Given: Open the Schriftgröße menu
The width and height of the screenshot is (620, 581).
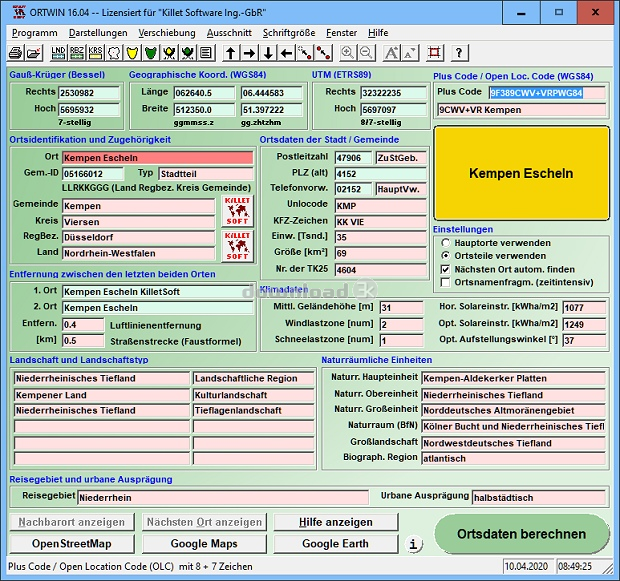Looking at the screenshot, I should pos(289,32).
